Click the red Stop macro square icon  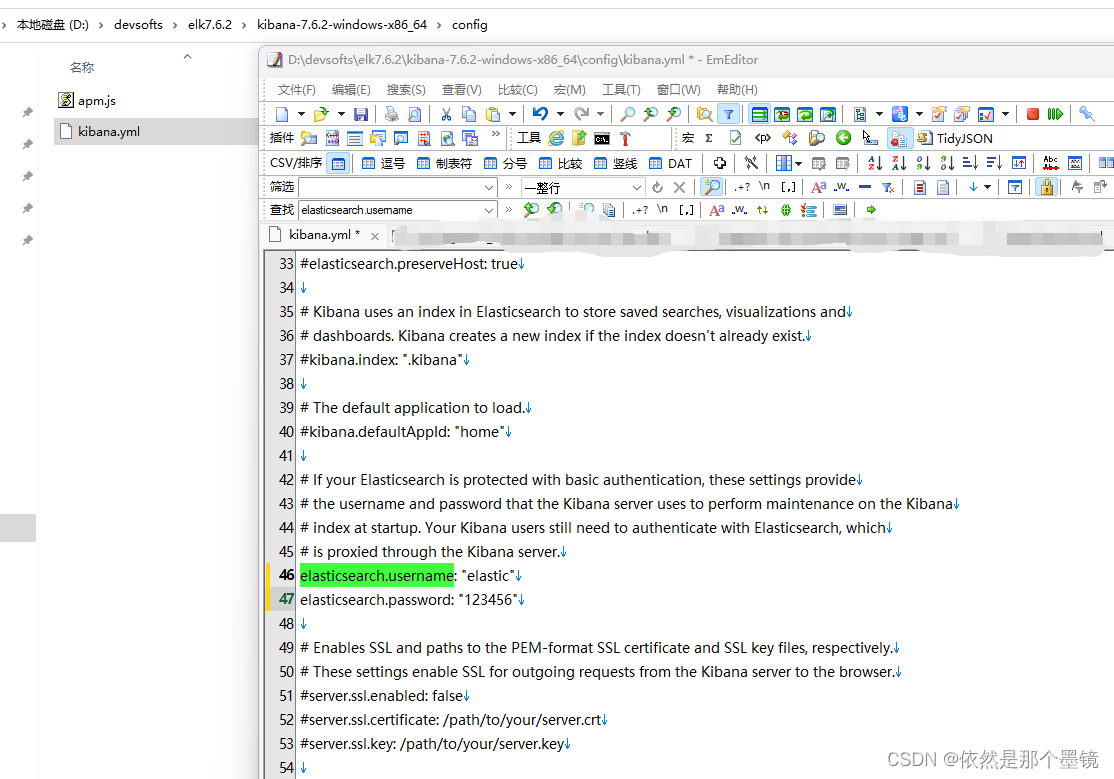pyautogui.click(x=1033, y=114)
